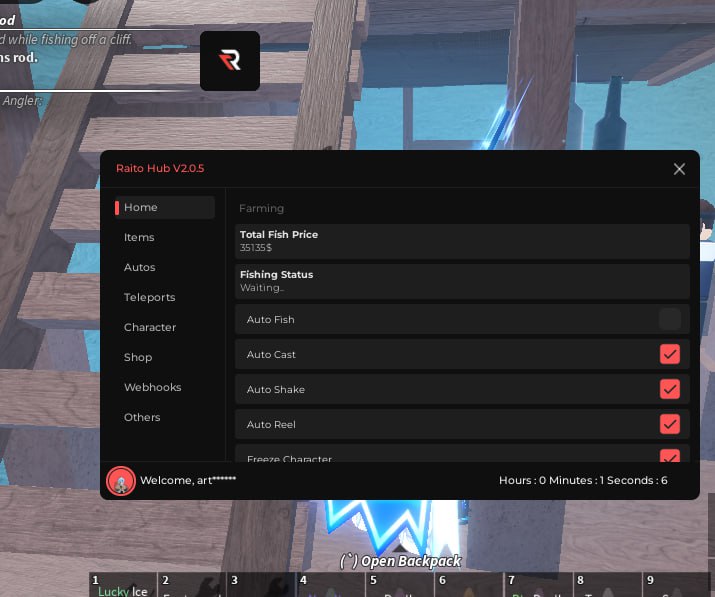Select hotbar slot 6
The width and height of the screenshot is (715, 597).
coord(469,585)
